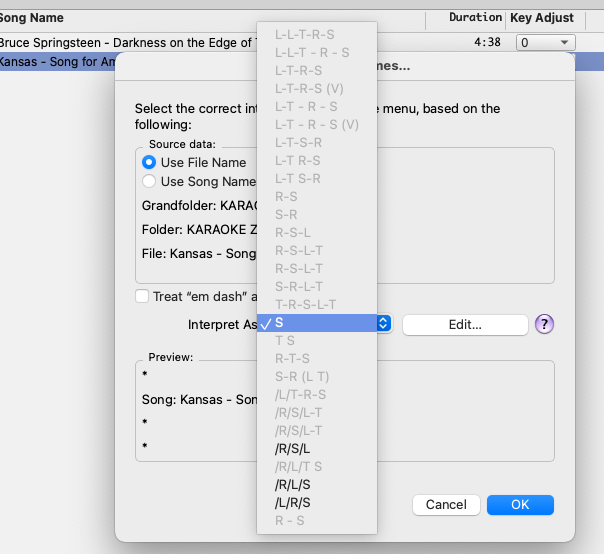Select the Use Song Name radio button
The width and height of the screenshot is (604, 554).
[x=149, y=181]
